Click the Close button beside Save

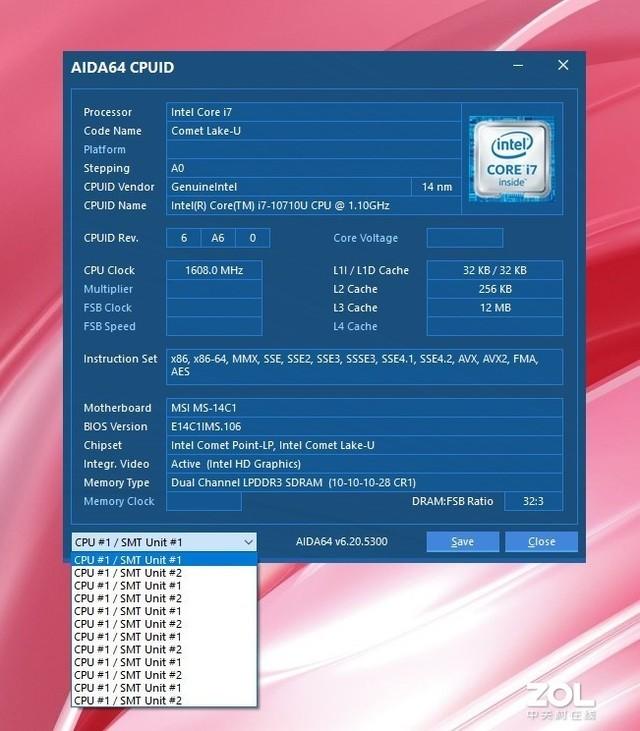coord(541,542)
